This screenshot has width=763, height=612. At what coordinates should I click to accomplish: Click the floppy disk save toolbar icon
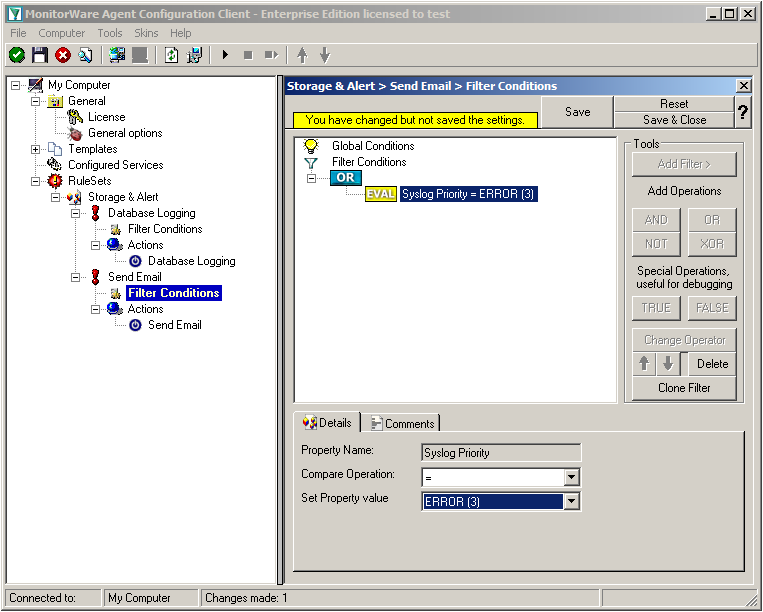[x=39, y=55]
